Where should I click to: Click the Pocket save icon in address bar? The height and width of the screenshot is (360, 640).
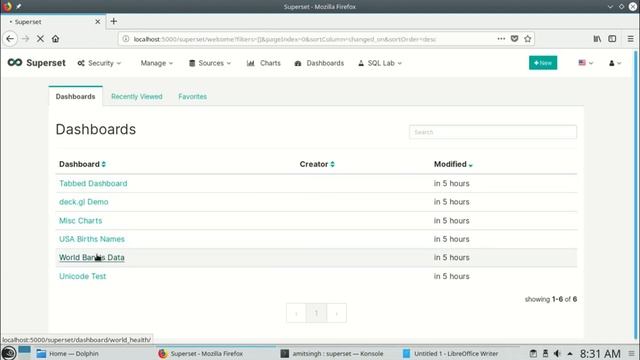(514, 39)
